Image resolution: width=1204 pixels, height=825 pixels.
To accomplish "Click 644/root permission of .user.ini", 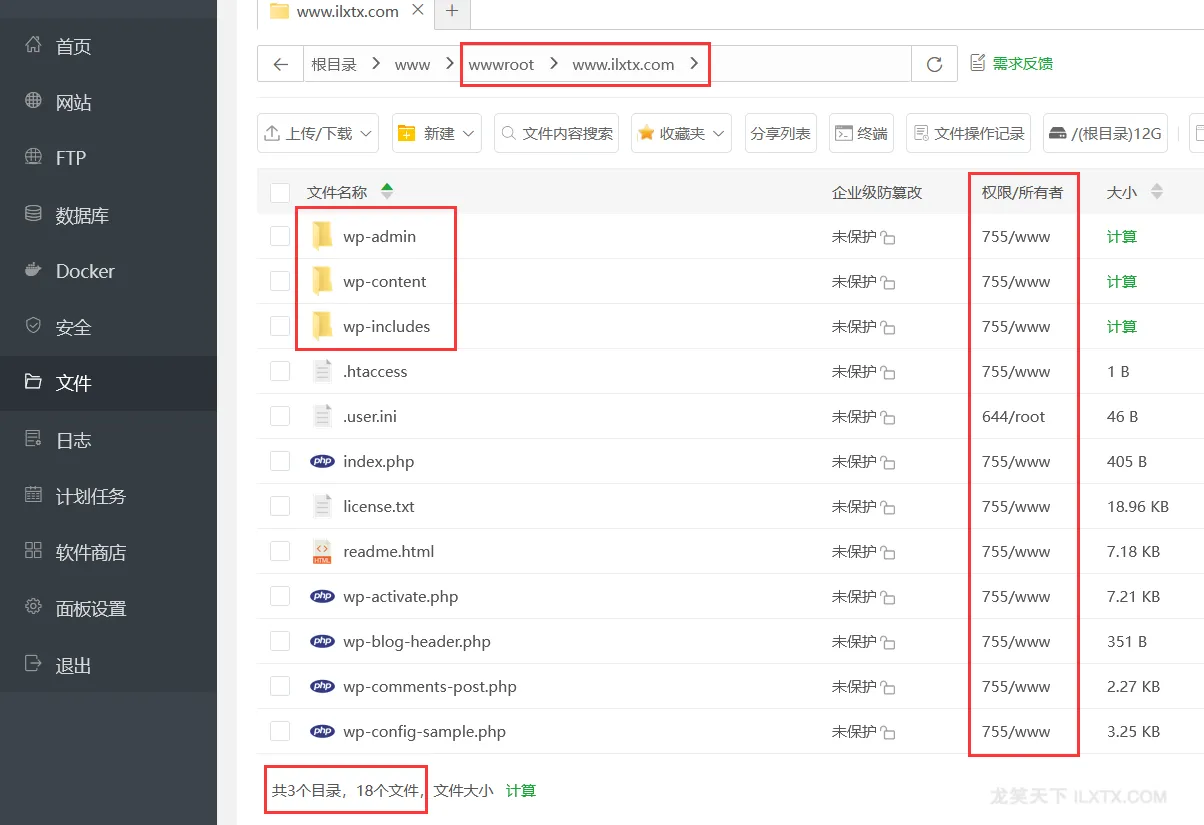I will tap(1013, 416).
